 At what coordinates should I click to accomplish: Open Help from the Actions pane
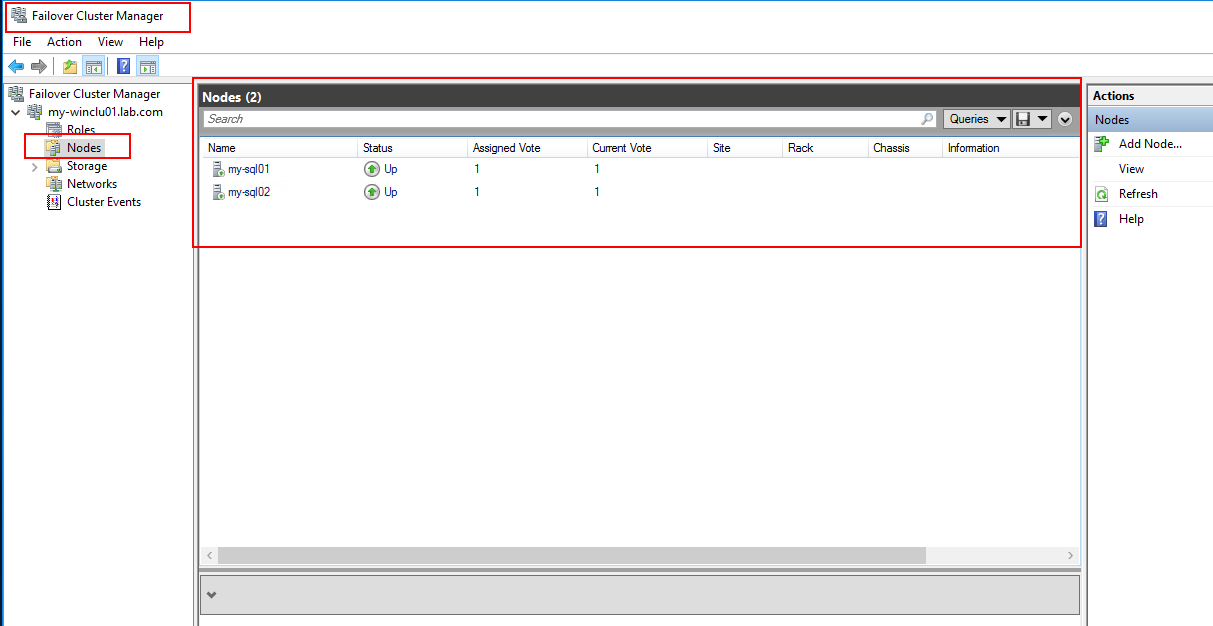[x=1131, y=219]
